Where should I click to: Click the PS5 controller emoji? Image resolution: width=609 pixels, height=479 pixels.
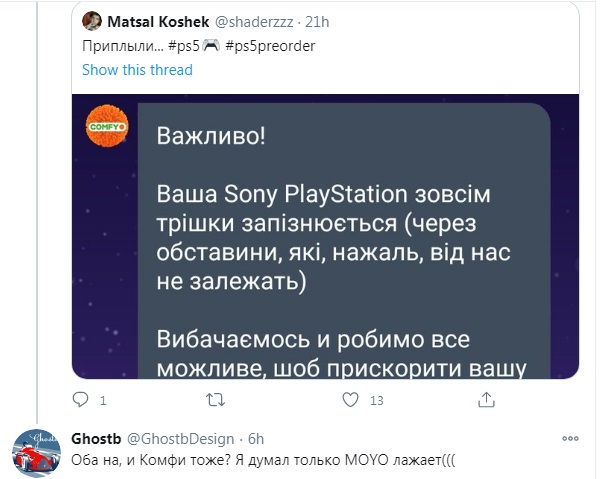point(211,46)
